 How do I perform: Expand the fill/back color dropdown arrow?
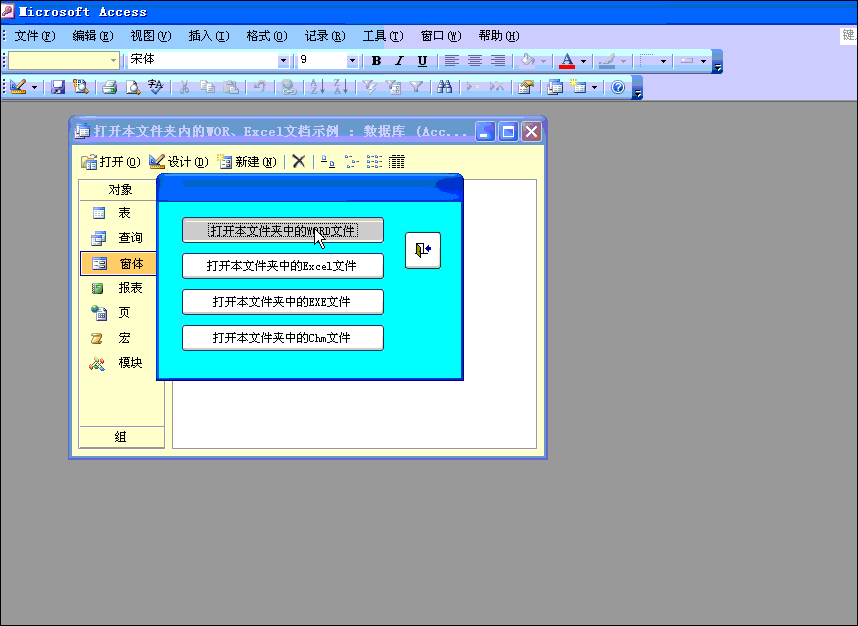click(x=543, y=61)
